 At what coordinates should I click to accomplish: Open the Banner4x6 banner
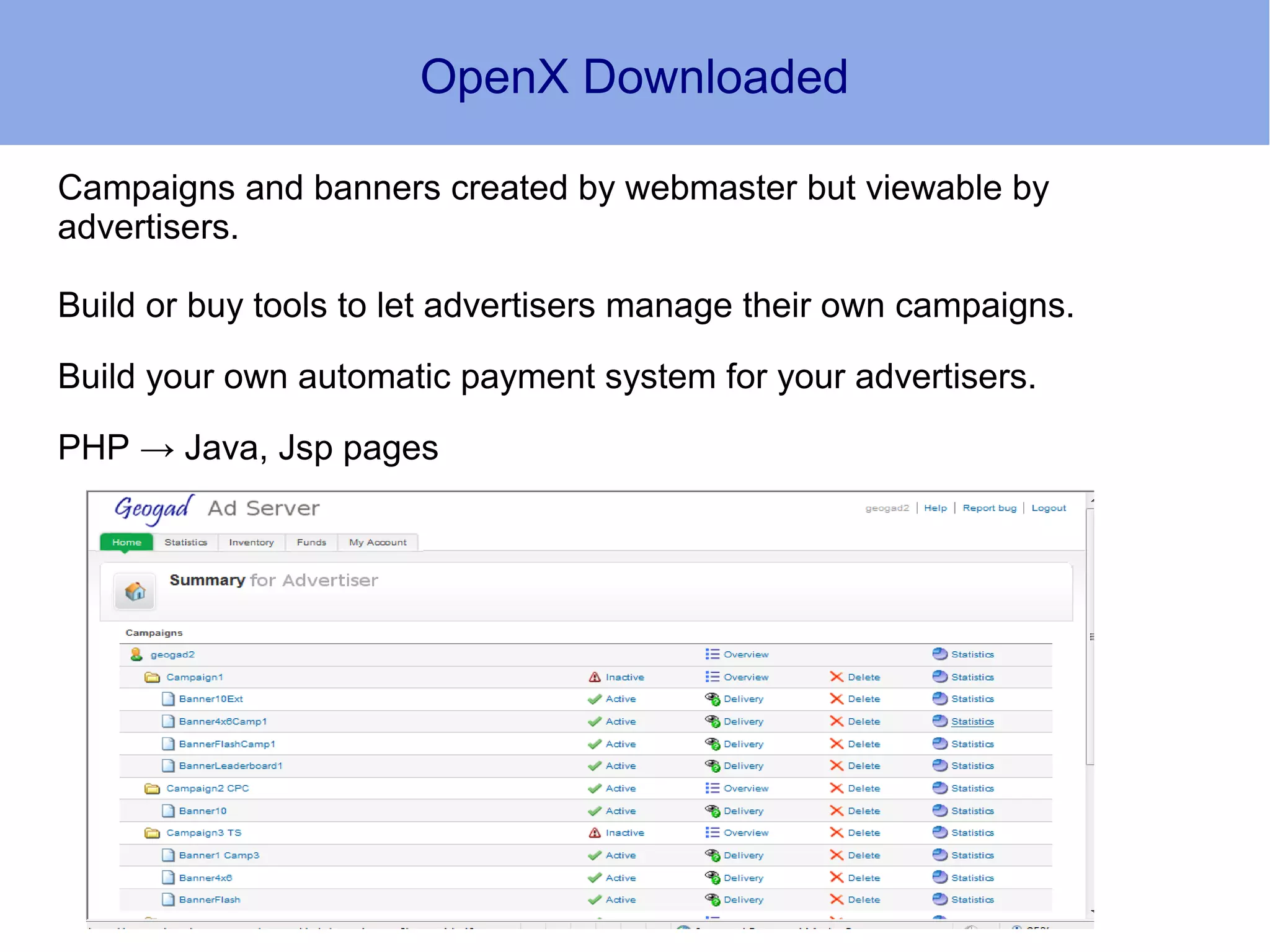205,878
